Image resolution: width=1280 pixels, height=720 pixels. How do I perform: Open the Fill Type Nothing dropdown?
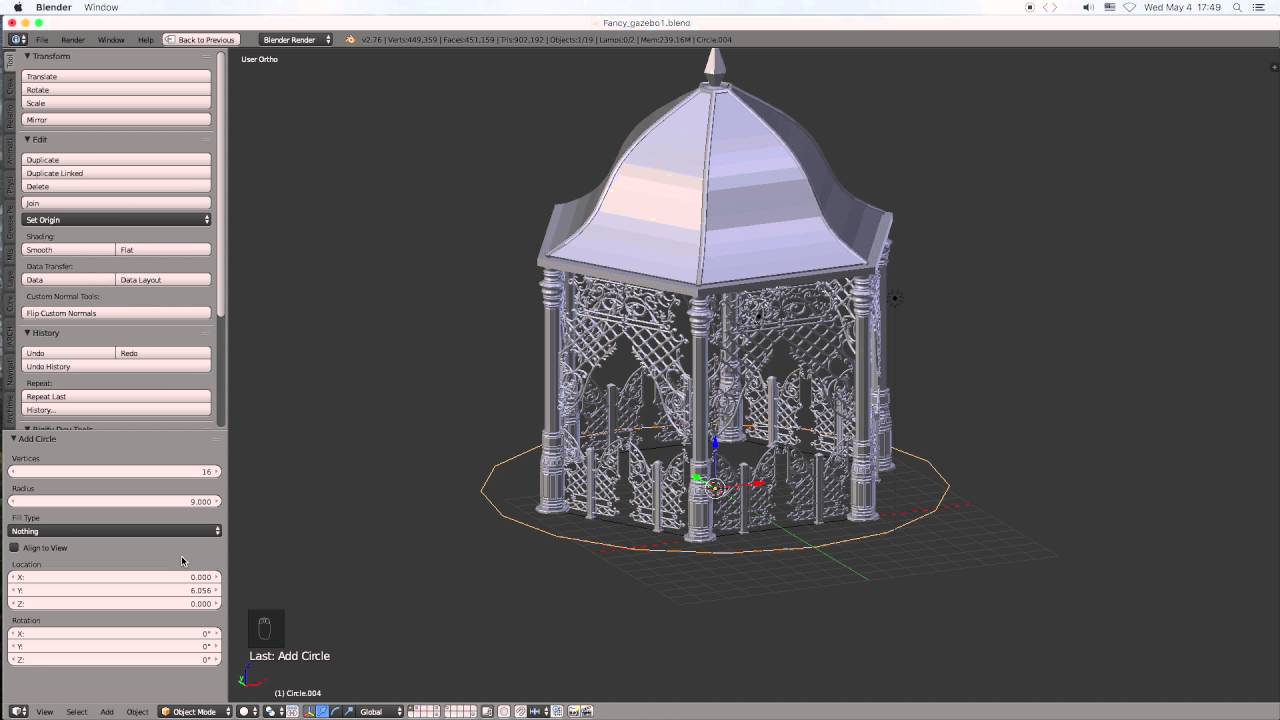coord(115,531)
